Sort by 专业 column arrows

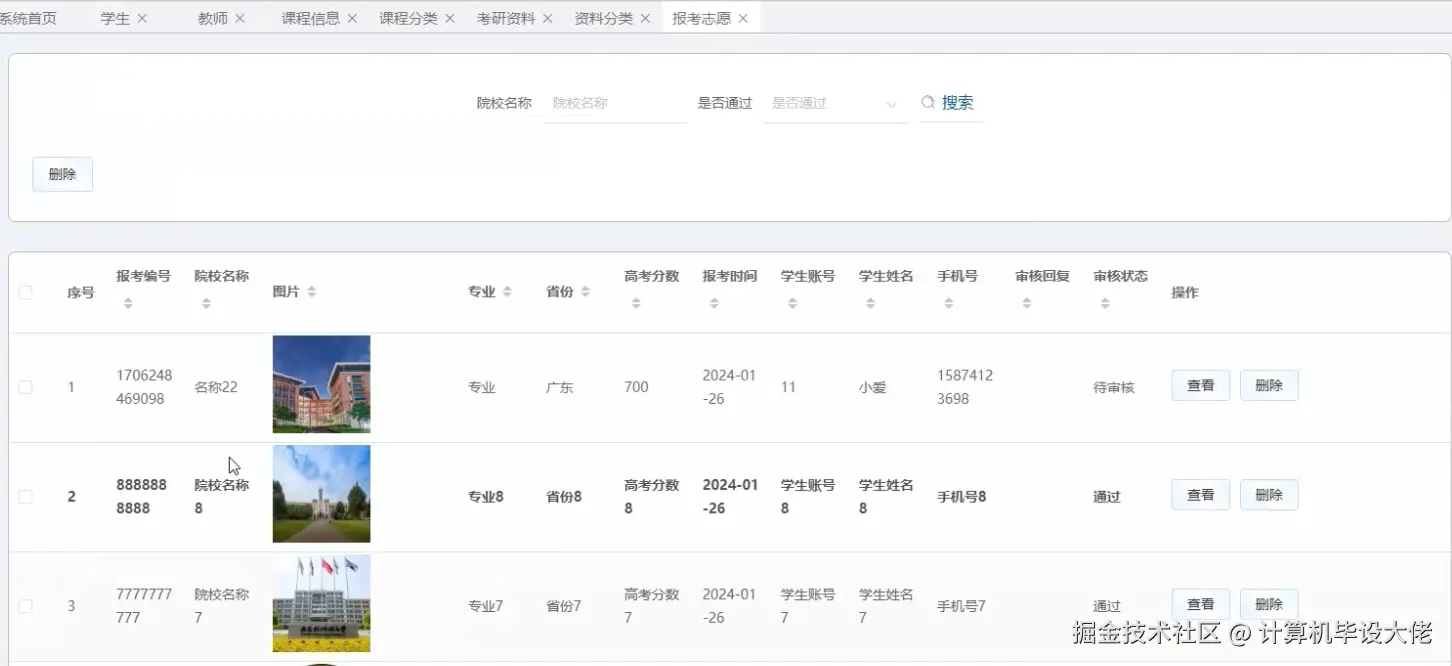[x=507, y=292]
